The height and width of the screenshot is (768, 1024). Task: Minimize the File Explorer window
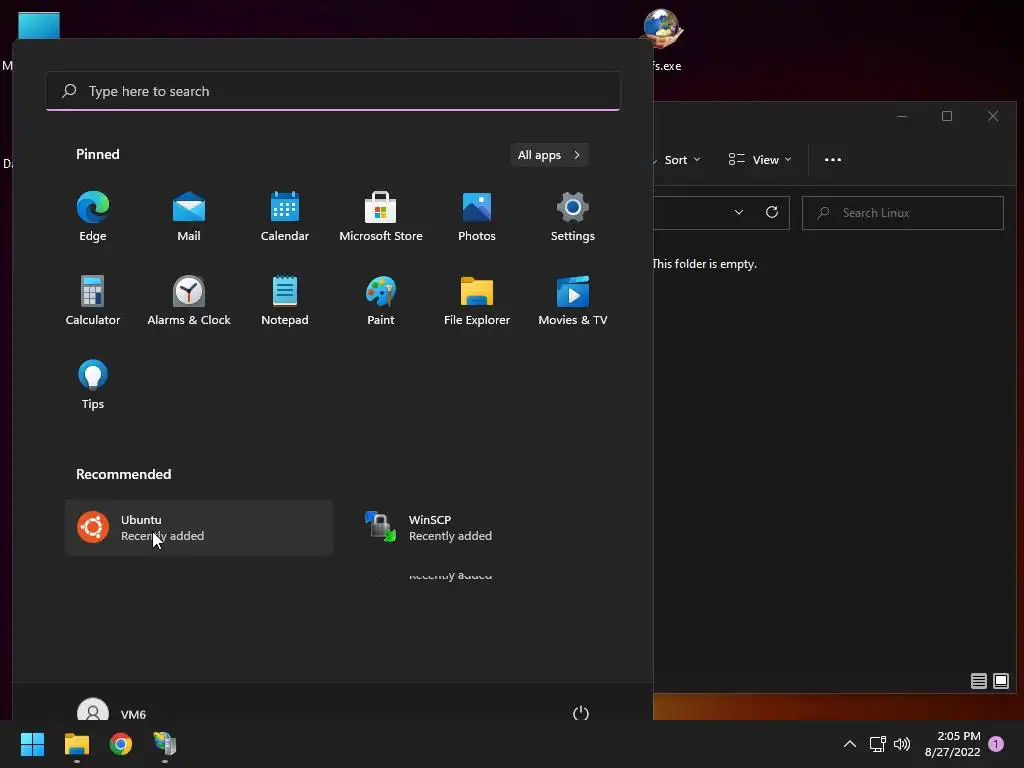(x=902, y=116)
